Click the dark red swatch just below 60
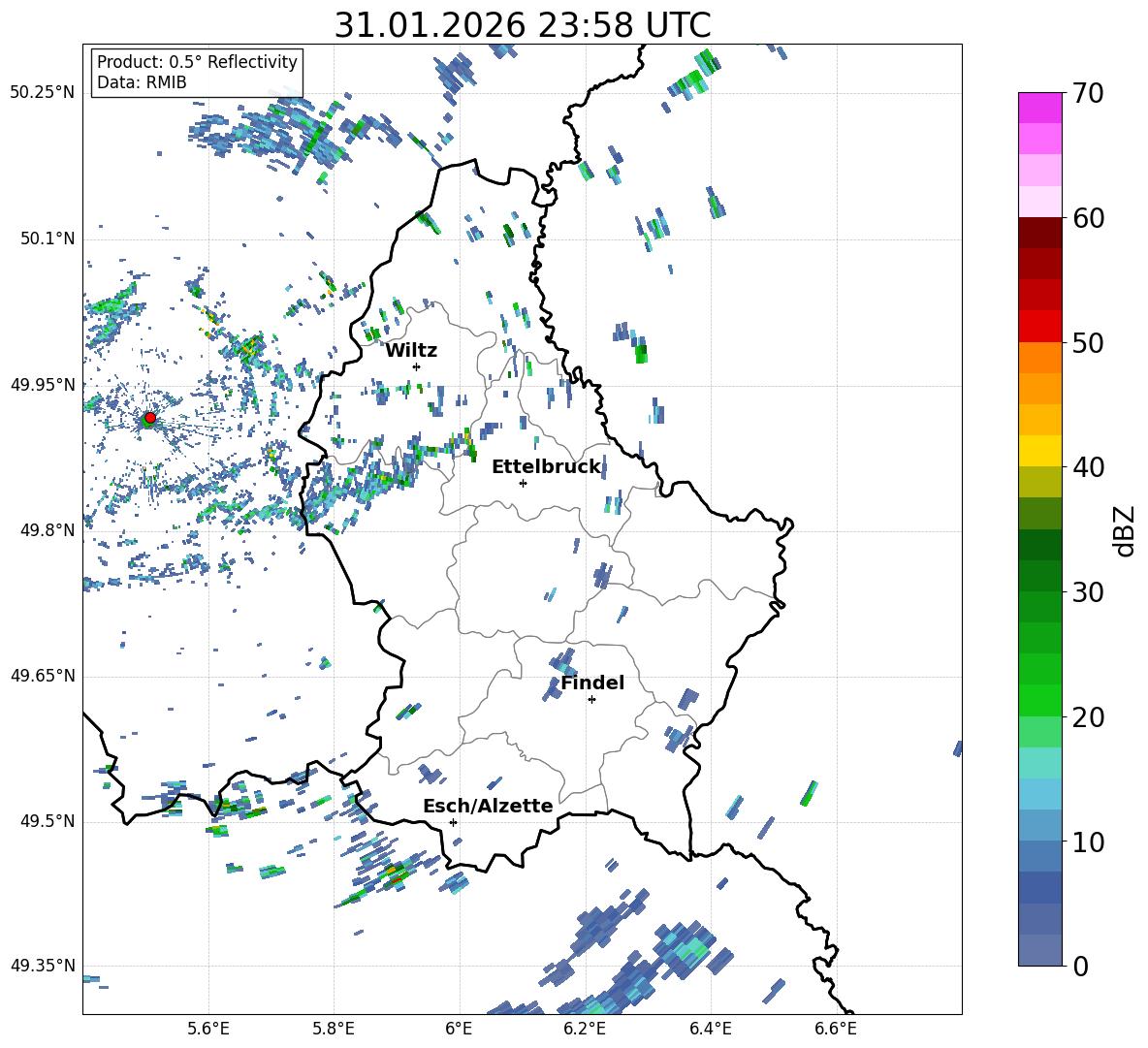The image size is (1148, 1048). click(x=1040, y=233)
